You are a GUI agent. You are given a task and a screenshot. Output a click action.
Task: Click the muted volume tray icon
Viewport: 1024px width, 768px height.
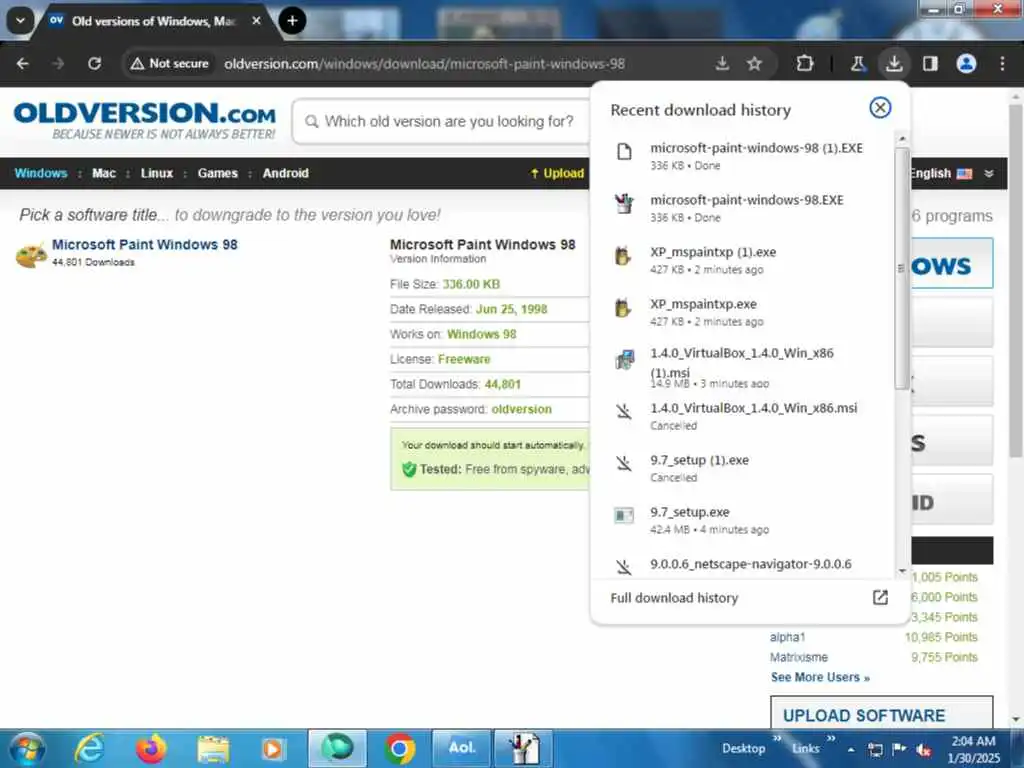coord(923,750)
